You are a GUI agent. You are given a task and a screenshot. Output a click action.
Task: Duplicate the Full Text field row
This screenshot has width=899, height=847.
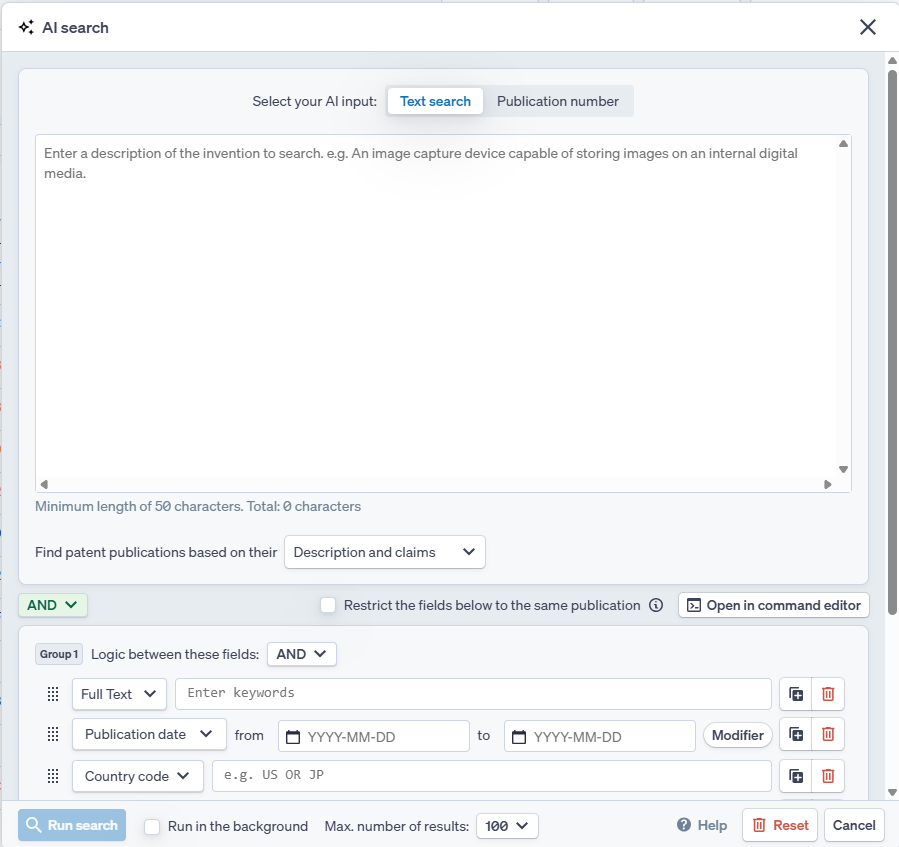coord(796,694)
